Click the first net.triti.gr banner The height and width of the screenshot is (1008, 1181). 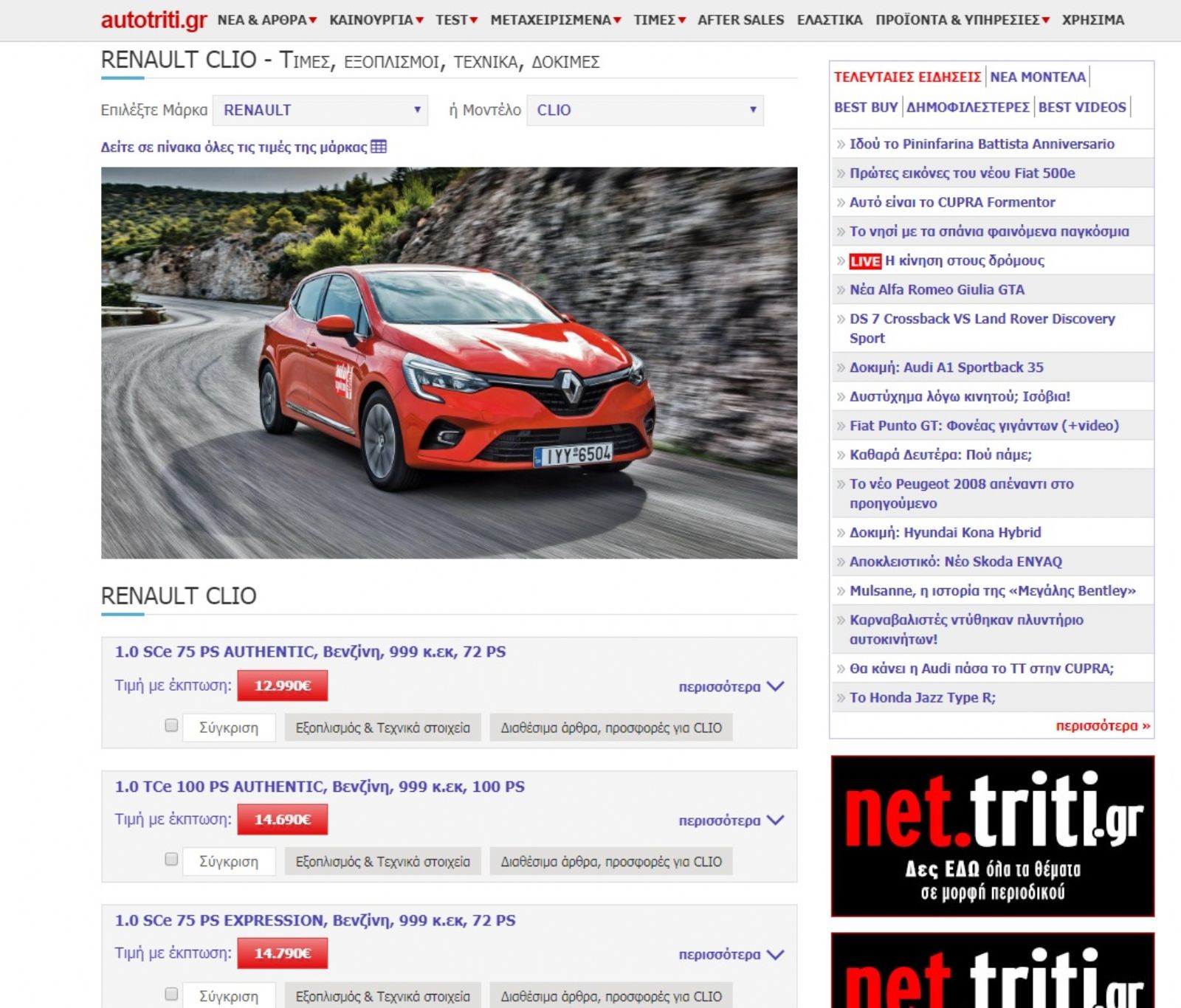pos(992,836)
